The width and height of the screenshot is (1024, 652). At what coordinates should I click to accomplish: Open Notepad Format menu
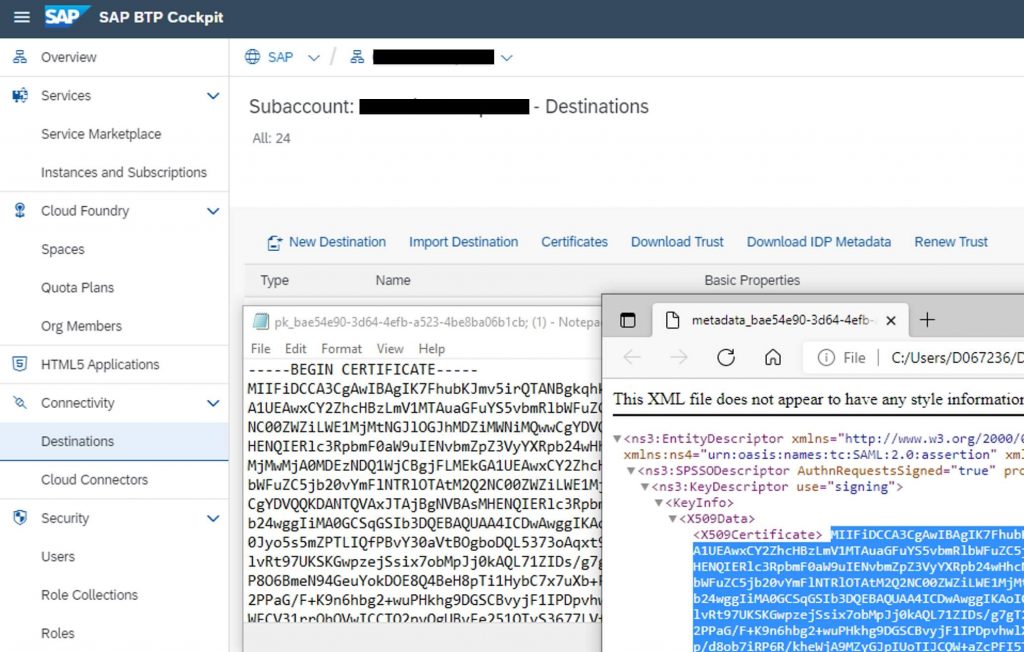341,348
